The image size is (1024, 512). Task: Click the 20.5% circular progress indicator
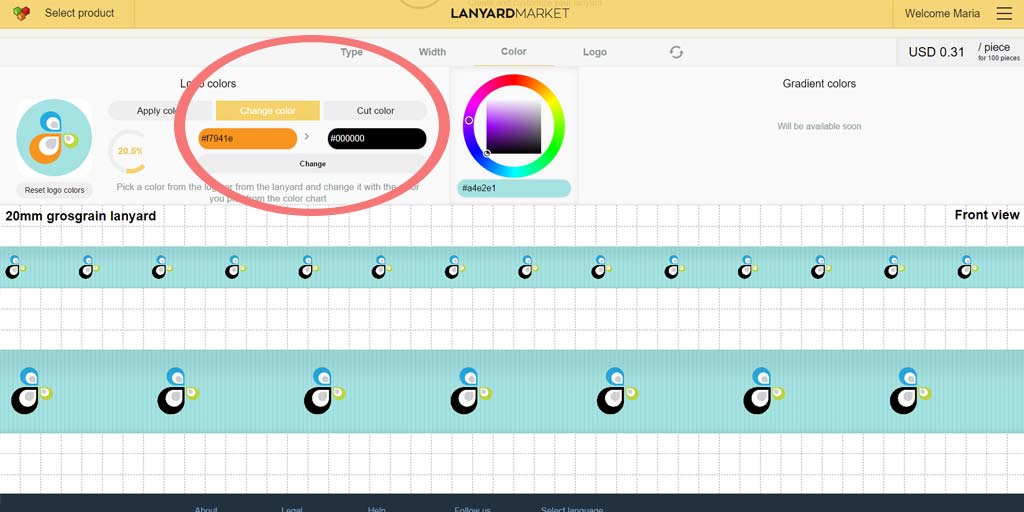click(x=129, y=151)
